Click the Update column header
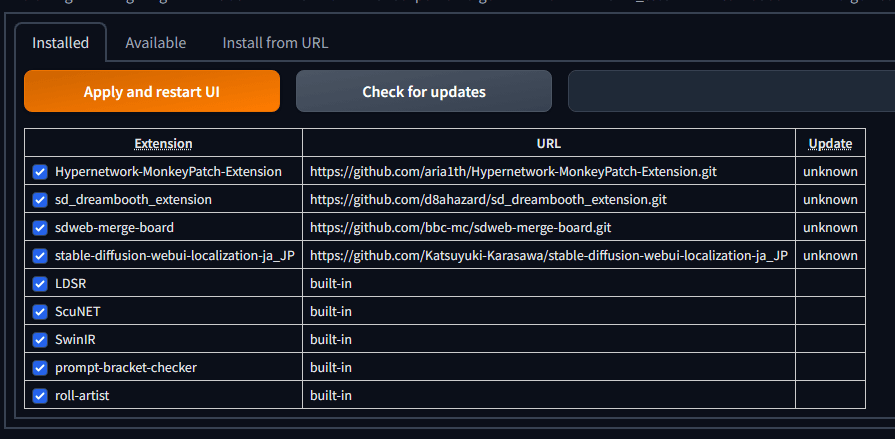895x439 pixels. pos(830,143)
